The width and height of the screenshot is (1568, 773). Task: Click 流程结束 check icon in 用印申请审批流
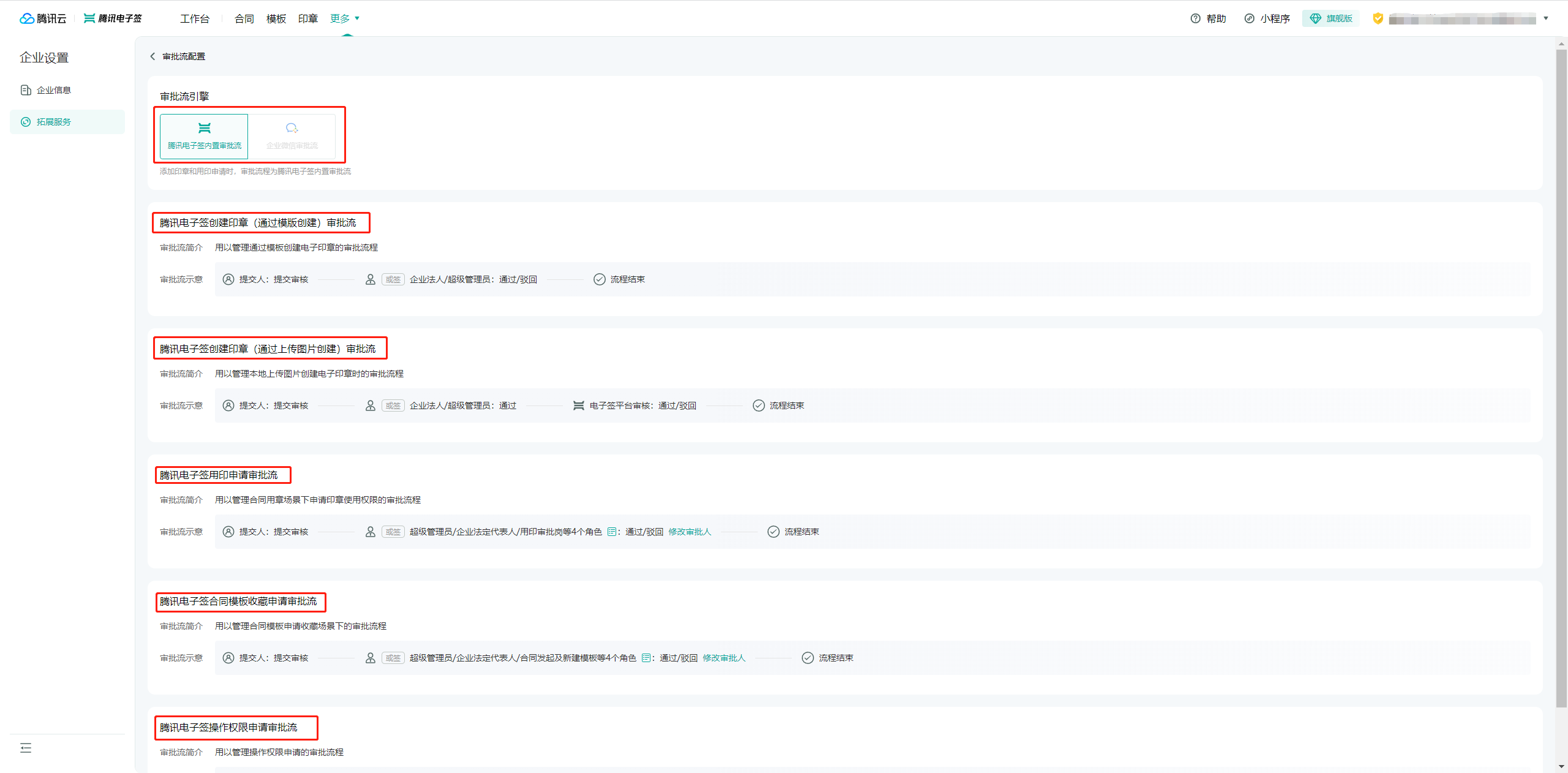point(774,532)
